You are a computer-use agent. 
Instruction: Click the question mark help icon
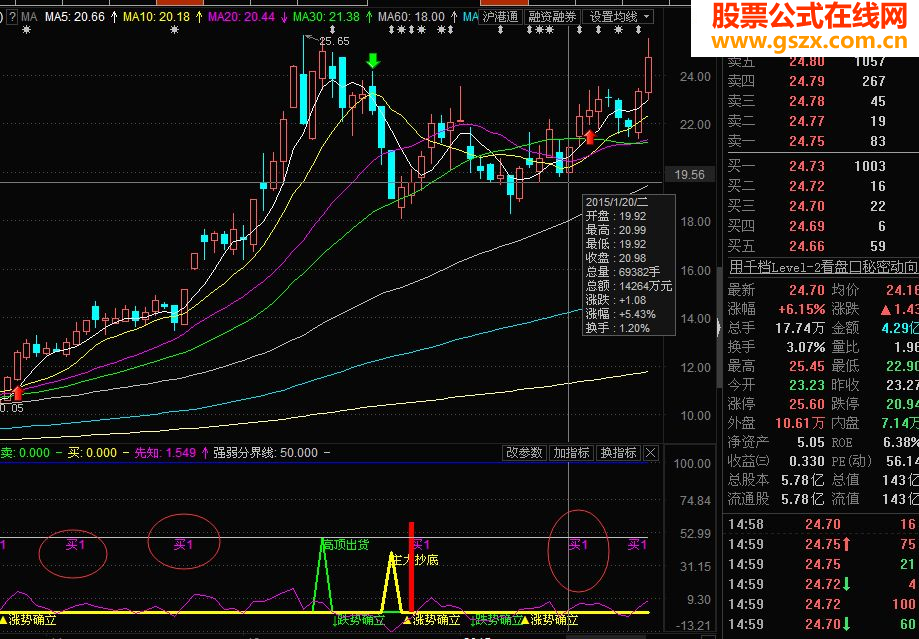click(12, 17)
